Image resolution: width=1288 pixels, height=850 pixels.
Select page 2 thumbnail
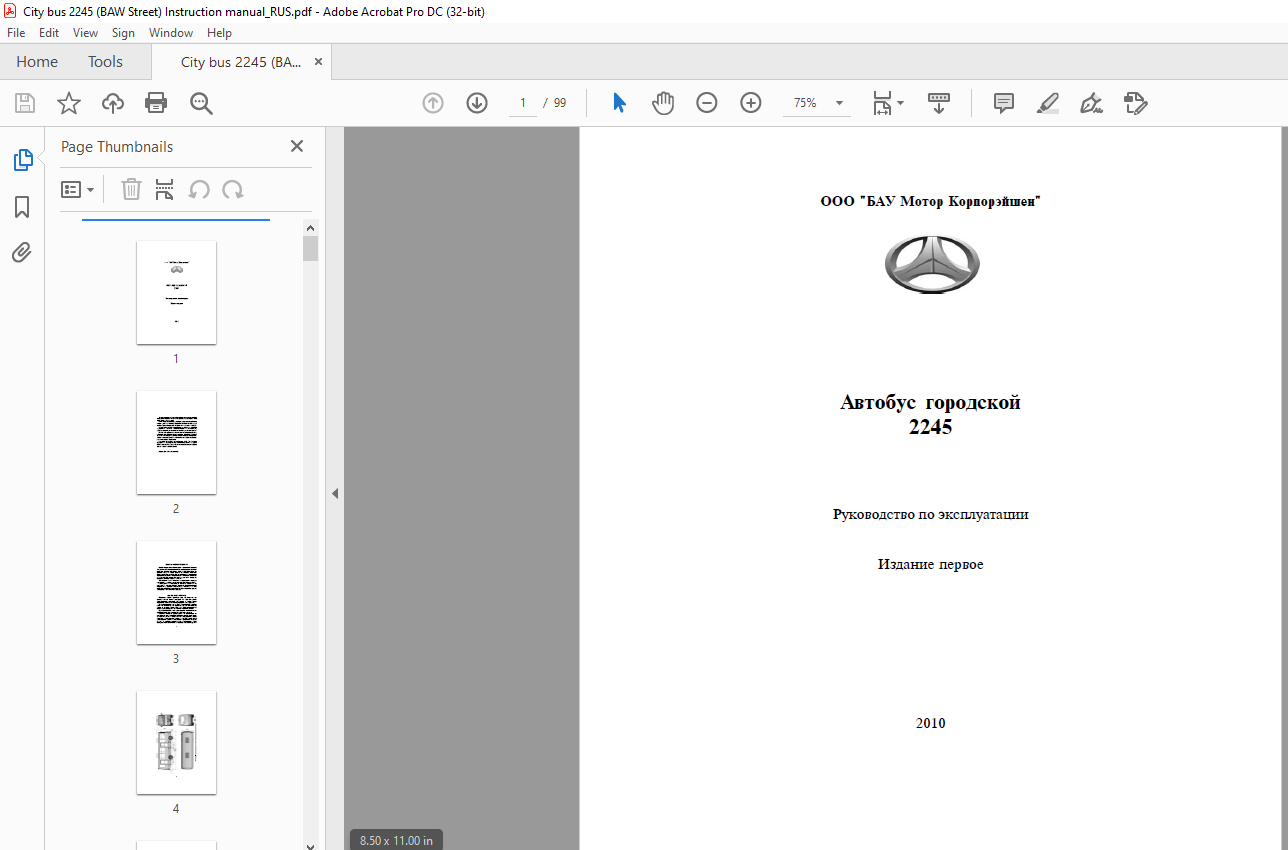point(176,442)
